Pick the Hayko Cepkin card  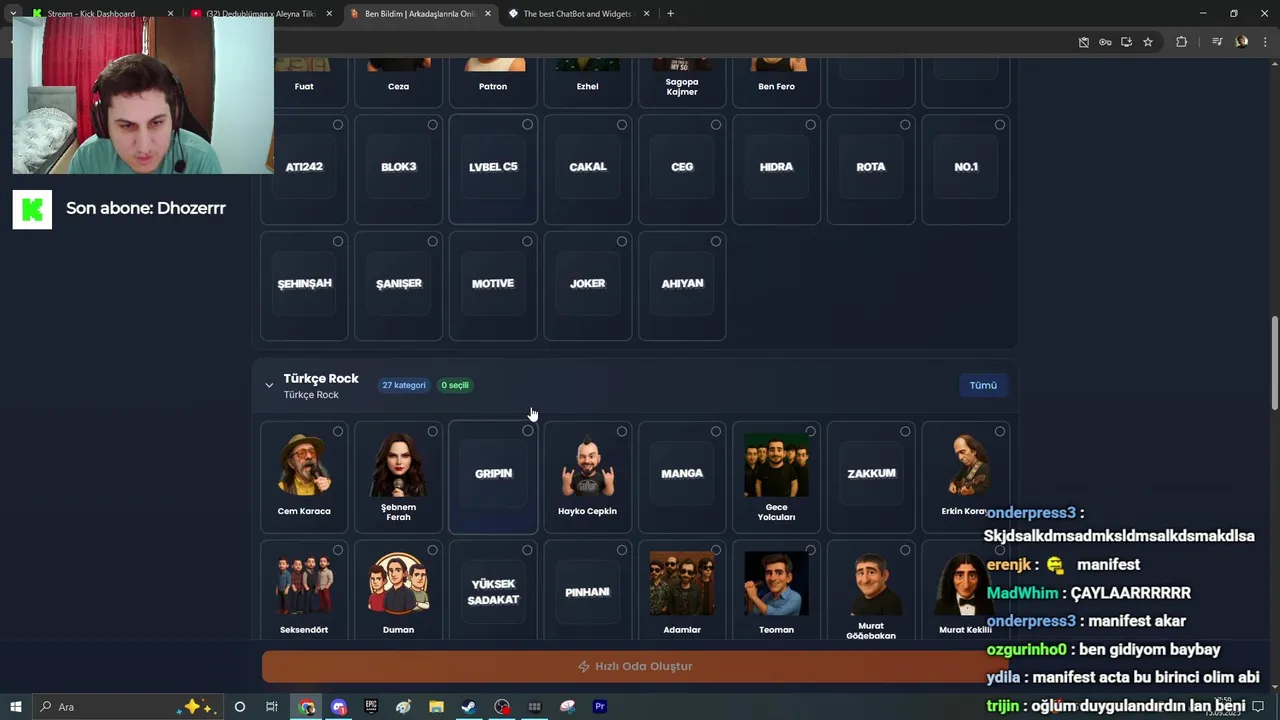(587, 477)
